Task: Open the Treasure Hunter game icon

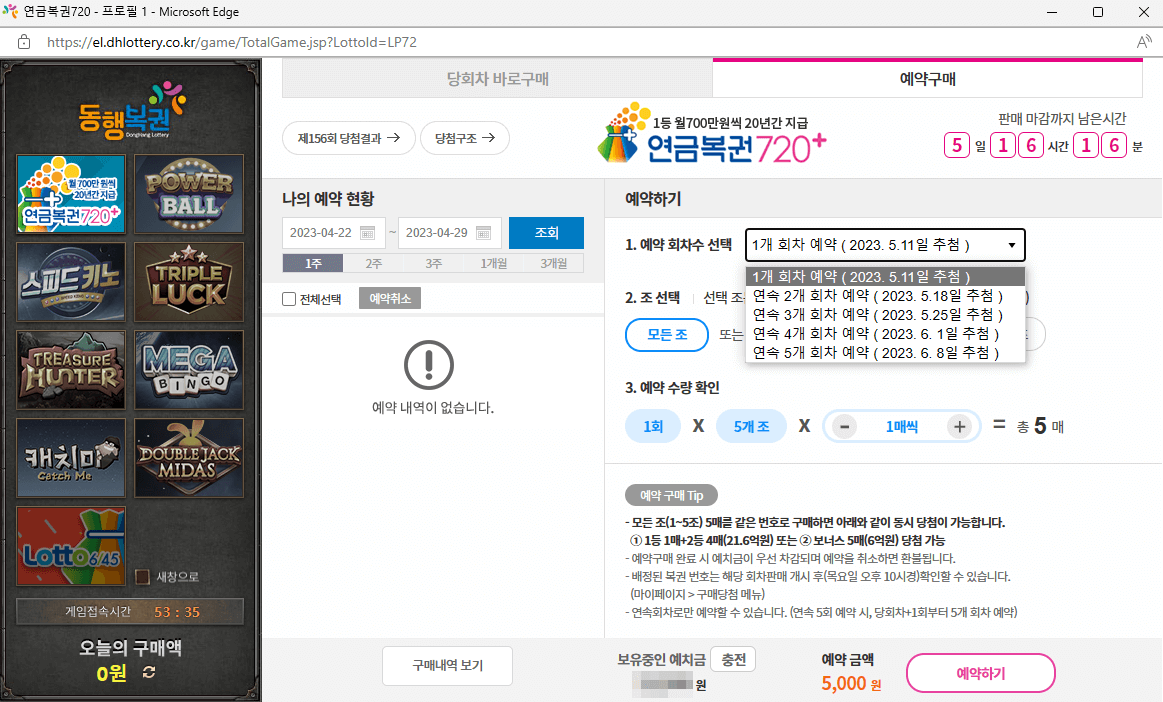Action: coord(71,370)
